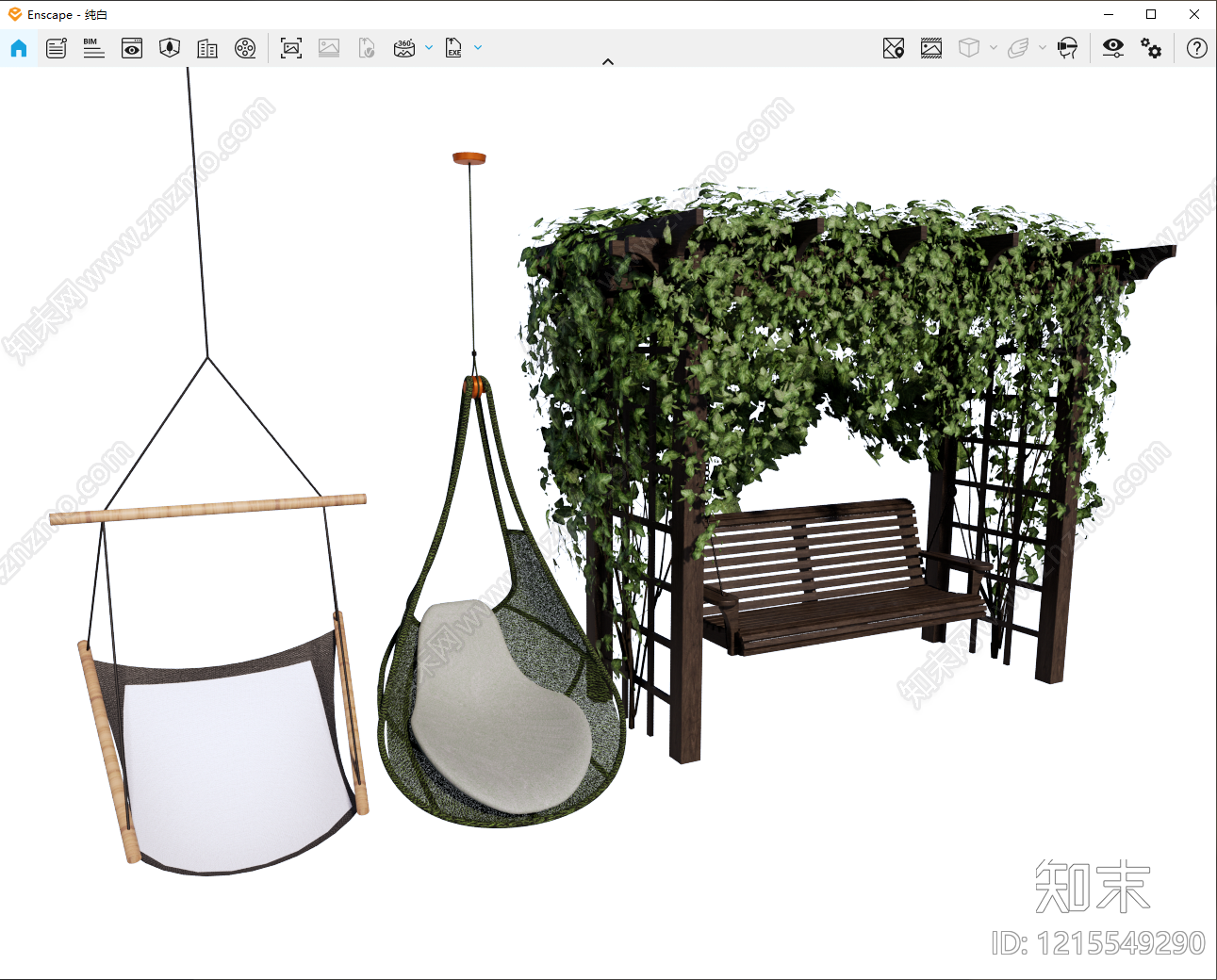
Task: Click the blue Home icon
Action: [x=19, y=48]
